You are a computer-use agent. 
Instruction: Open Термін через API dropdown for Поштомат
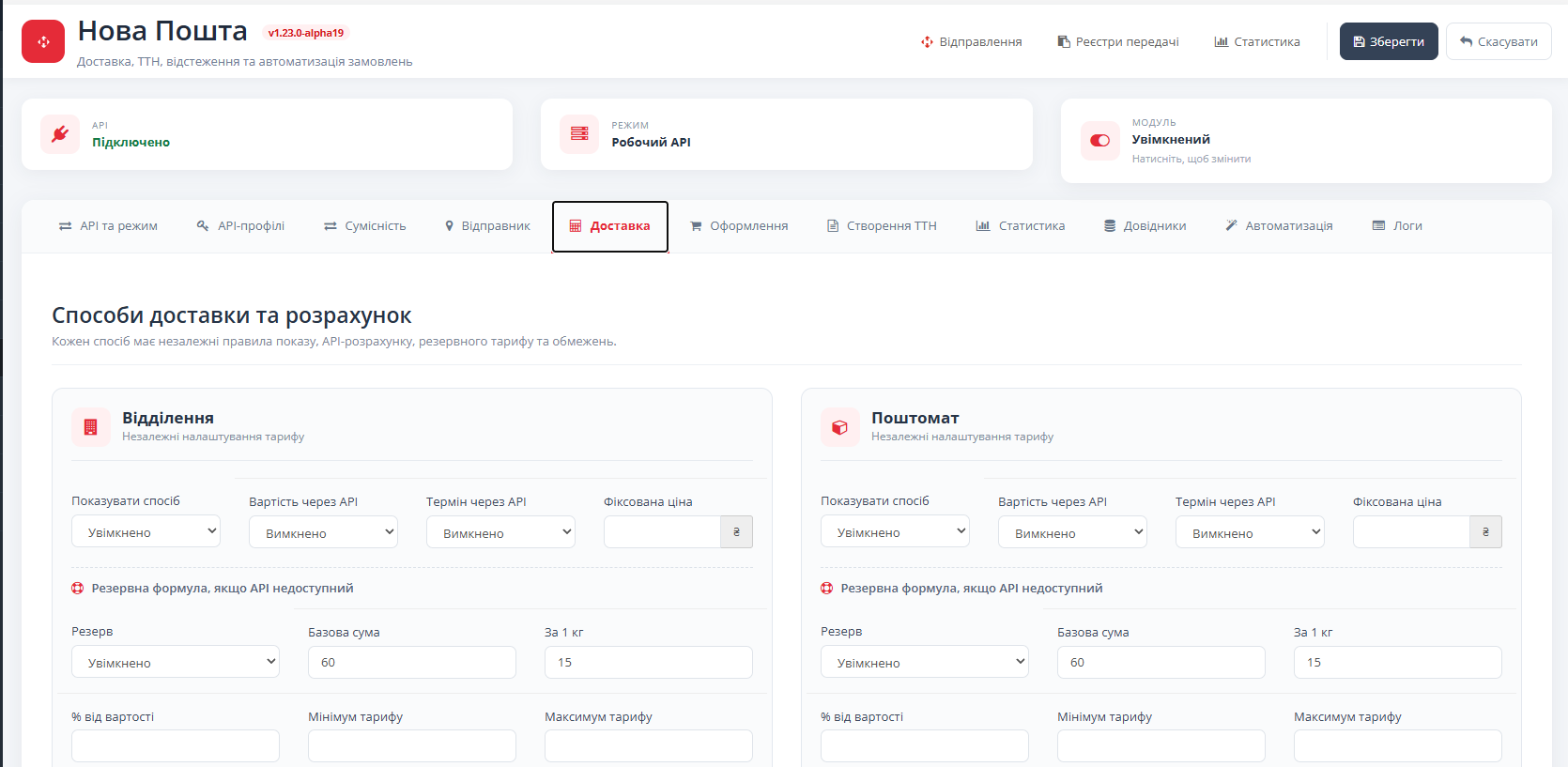click(1250, 532)
